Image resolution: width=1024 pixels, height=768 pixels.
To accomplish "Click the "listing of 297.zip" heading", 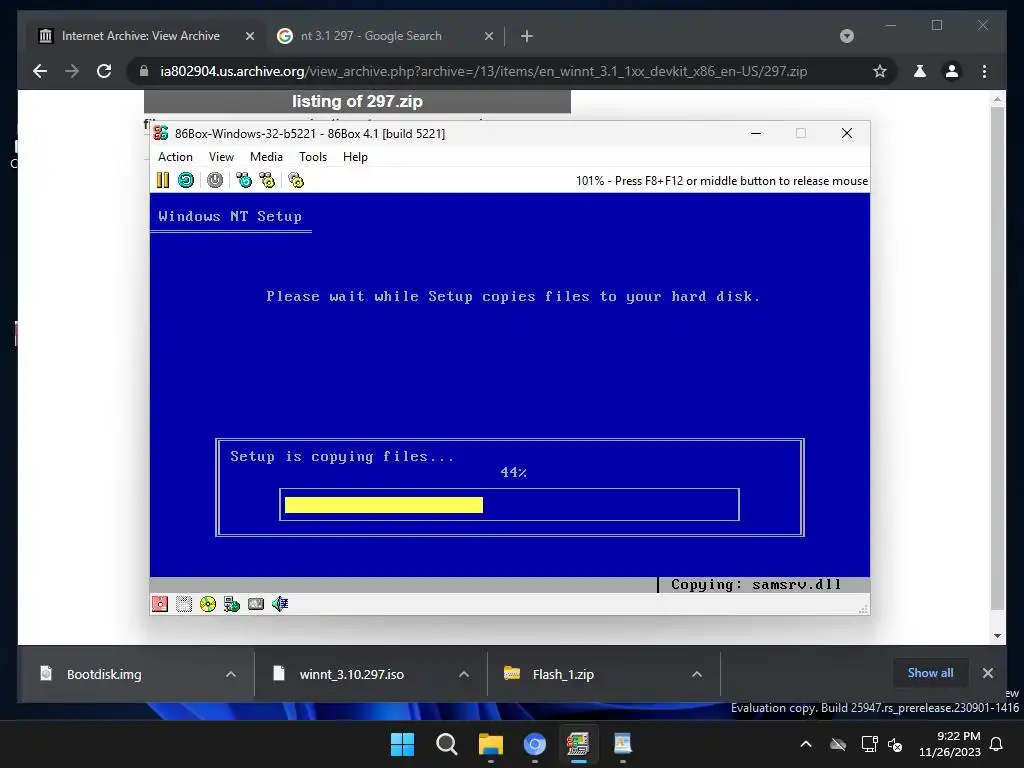I will click(x=357, y=101).
